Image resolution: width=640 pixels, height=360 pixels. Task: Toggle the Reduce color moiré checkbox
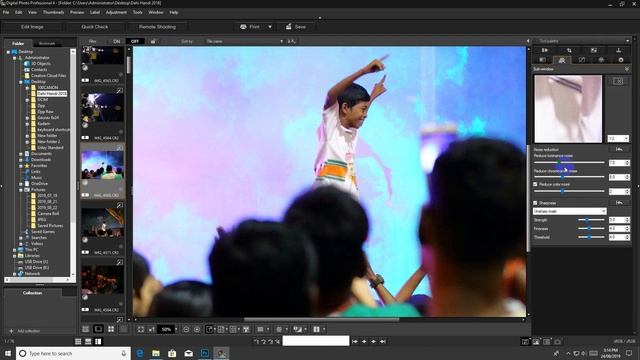536,184
